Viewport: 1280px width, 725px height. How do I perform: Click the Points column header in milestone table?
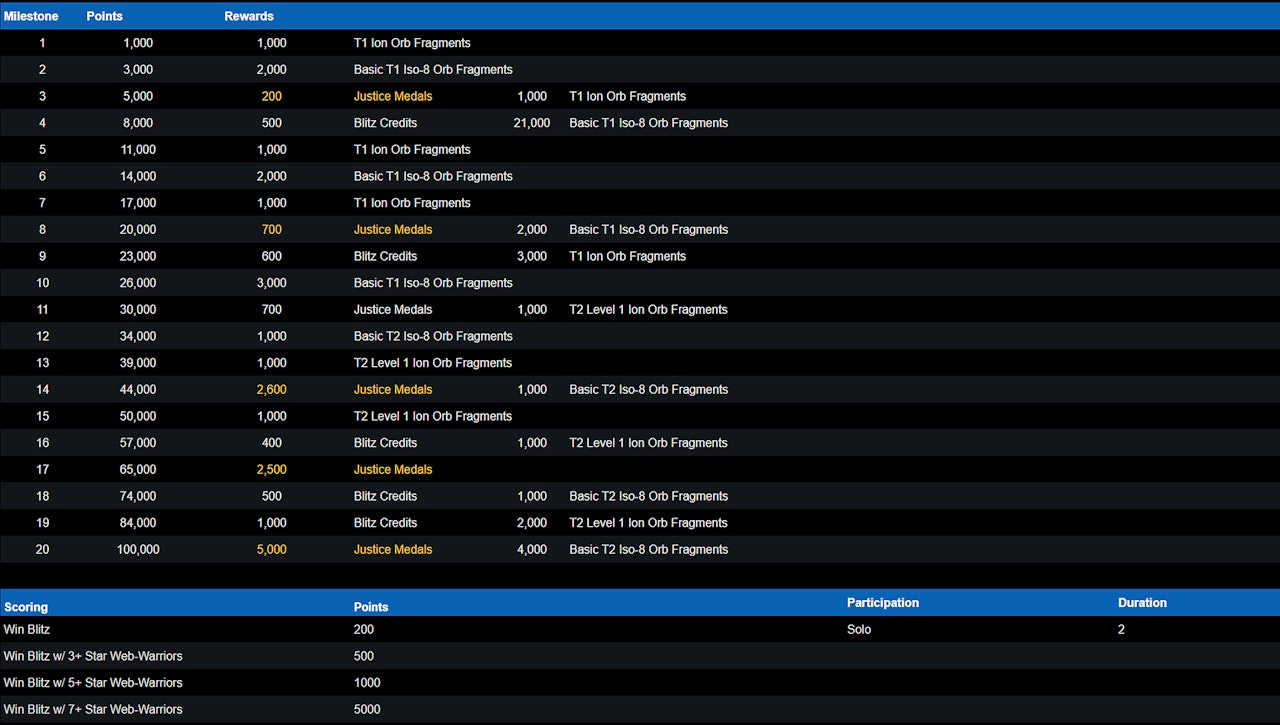point(104,16)
